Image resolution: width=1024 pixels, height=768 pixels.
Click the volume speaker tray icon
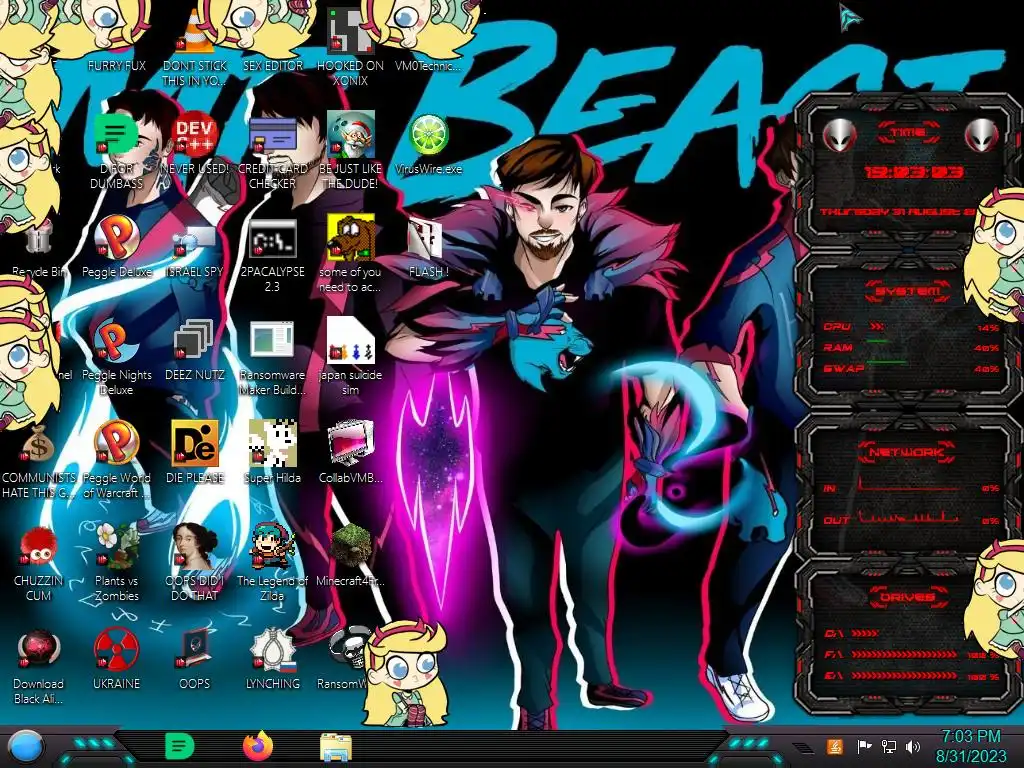pos(913,746)
